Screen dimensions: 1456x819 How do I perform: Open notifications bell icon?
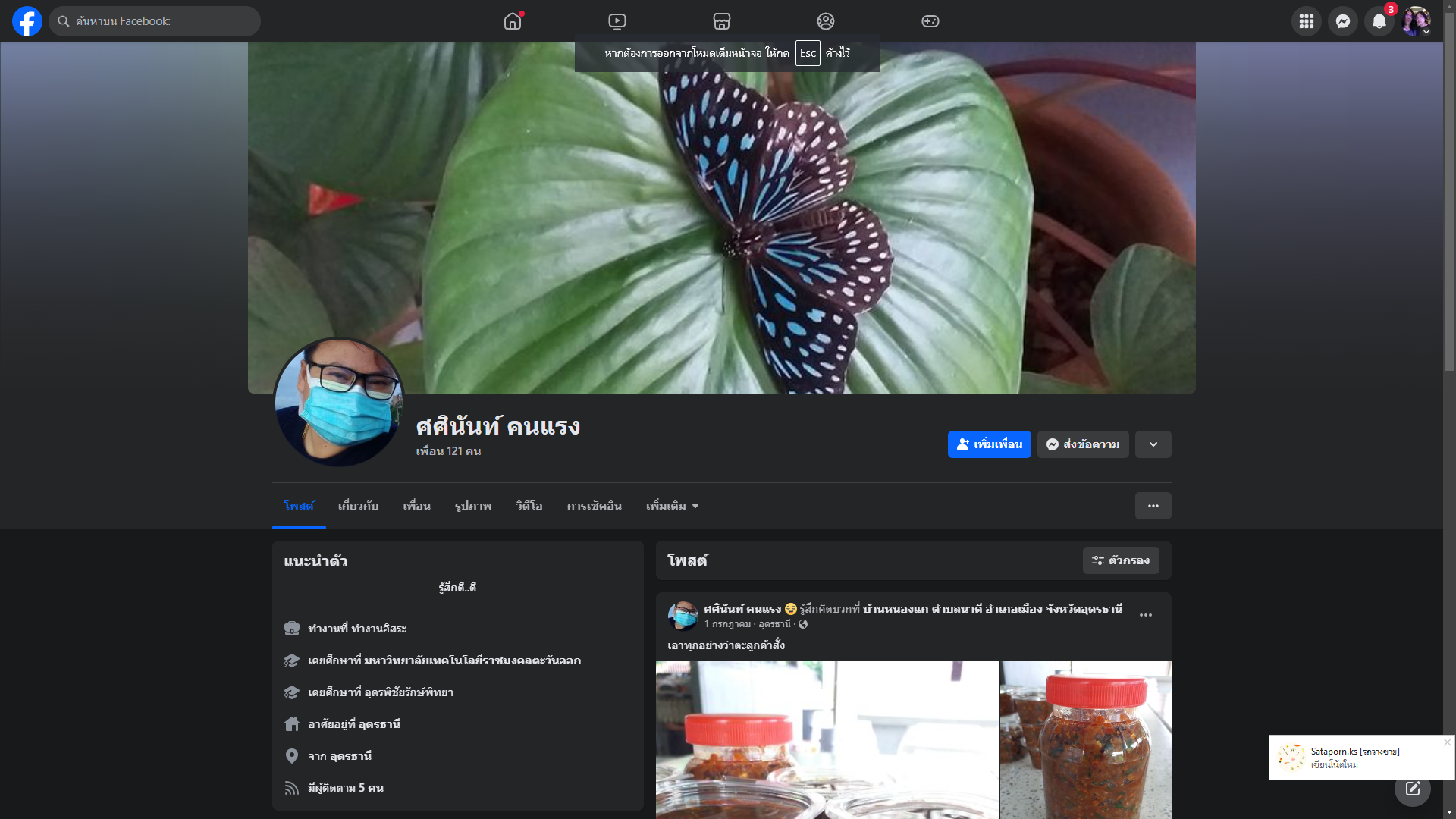(x=1379, y=21)
